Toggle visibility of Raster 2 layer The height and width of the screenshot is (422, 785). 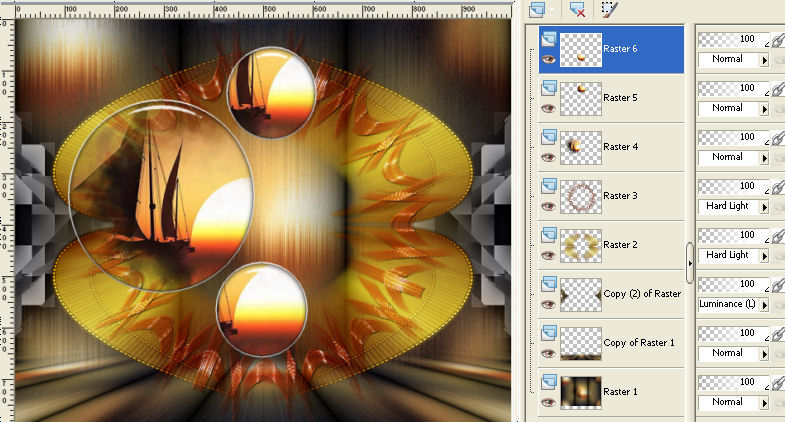[x=549, y=256]
